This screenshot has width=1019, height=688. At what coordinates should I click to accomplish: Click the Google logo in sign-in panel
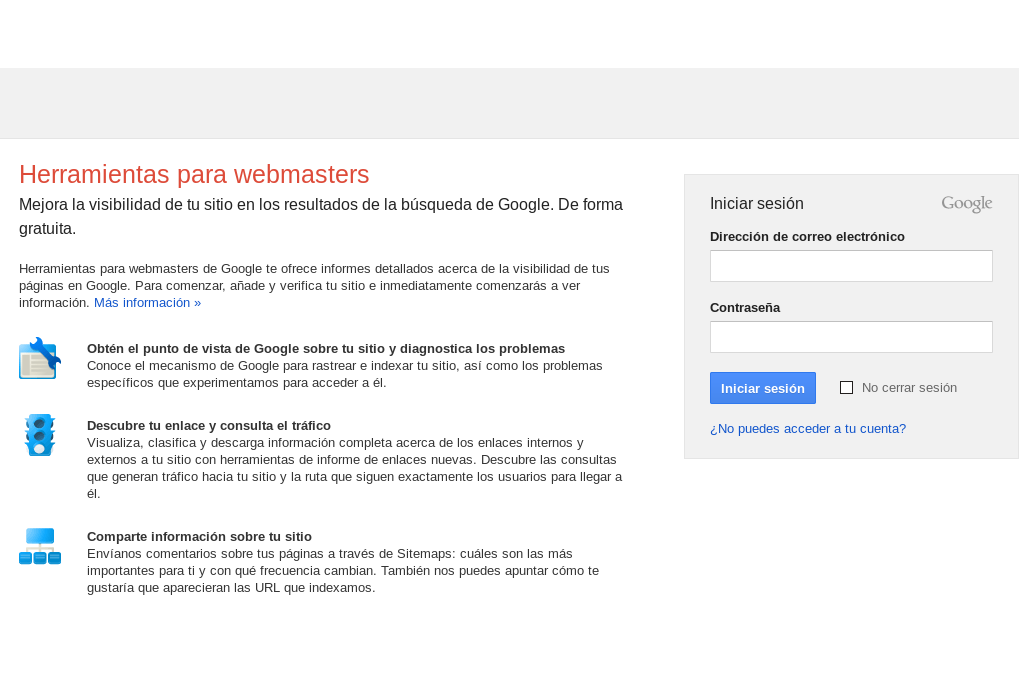pos(966,204)
